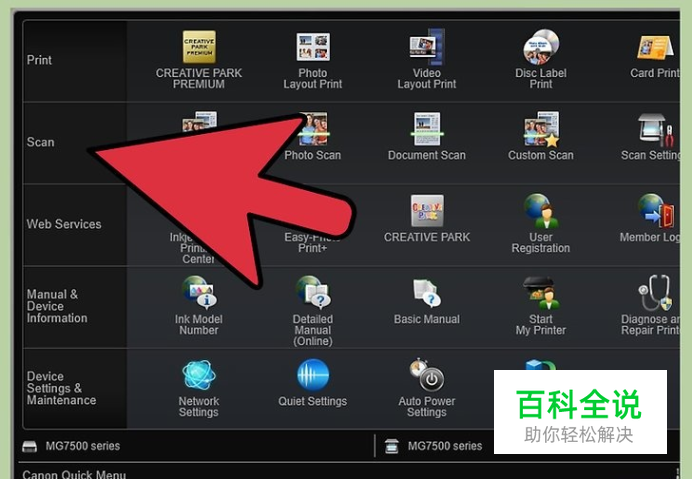The width and height of the screenshot is (692, 479).
Task: Open Custom Scan
Action: 541,129
